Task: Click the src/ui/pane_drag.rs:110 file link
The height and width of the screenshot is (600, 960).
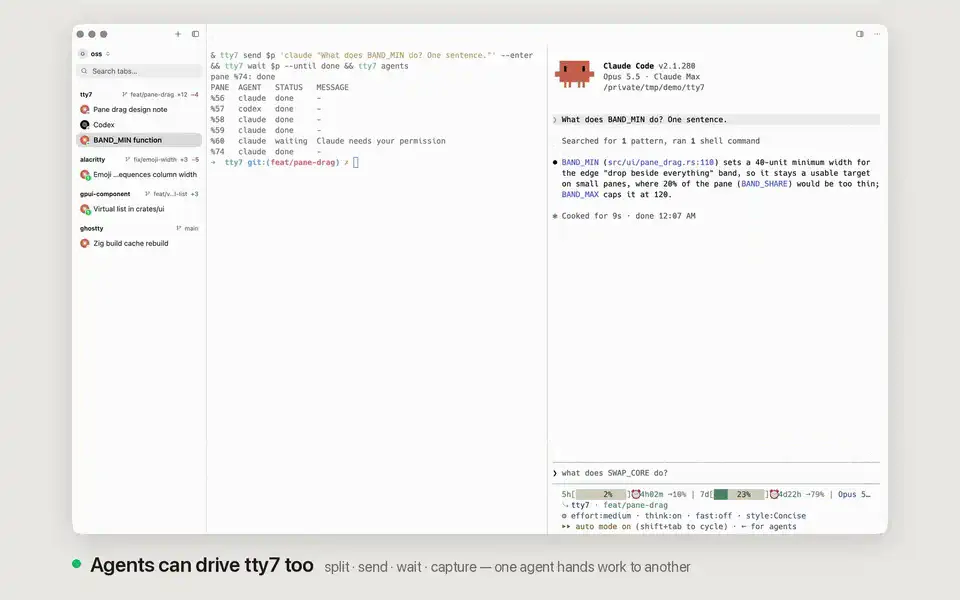Action: [661, 163]
